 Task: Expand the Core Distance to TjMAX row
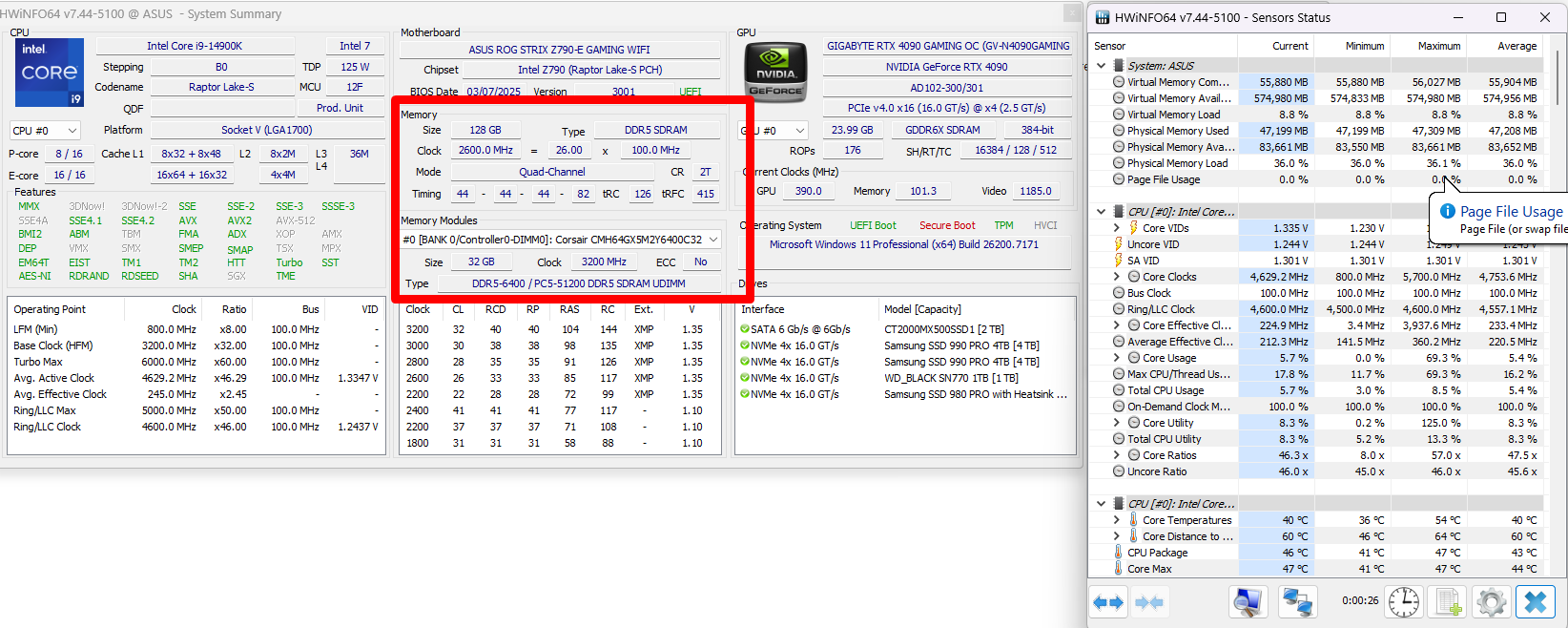point(1117,536)
